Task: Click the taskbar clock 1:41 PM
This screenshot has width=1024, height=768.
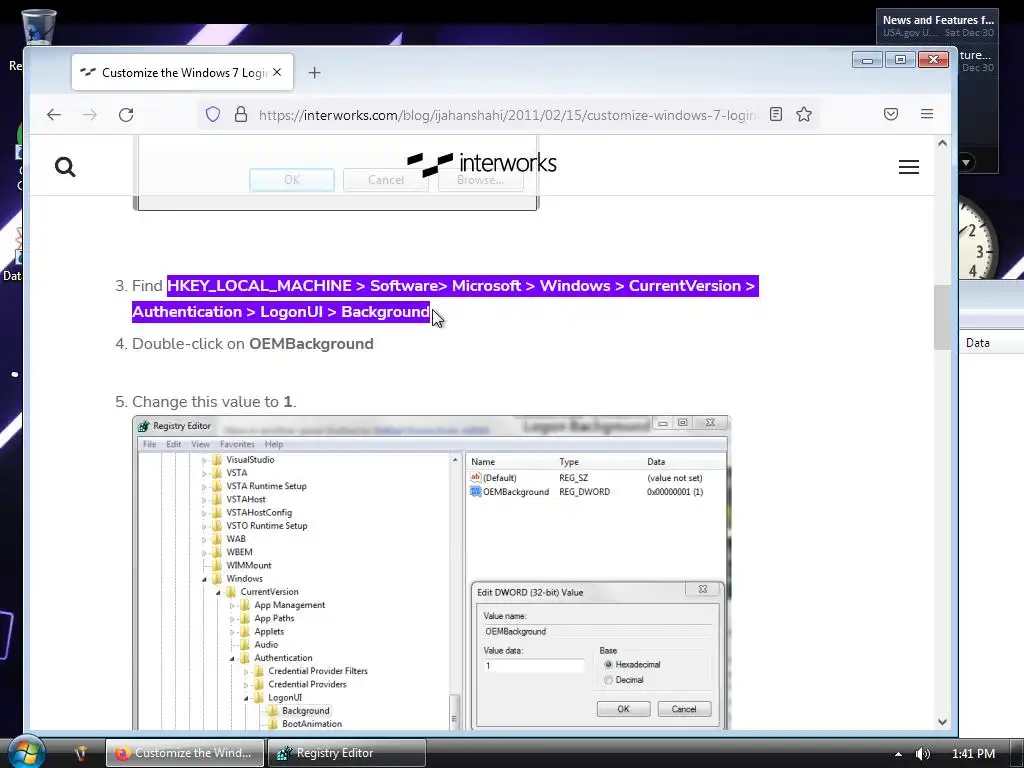Action: (x=973, y=754)
